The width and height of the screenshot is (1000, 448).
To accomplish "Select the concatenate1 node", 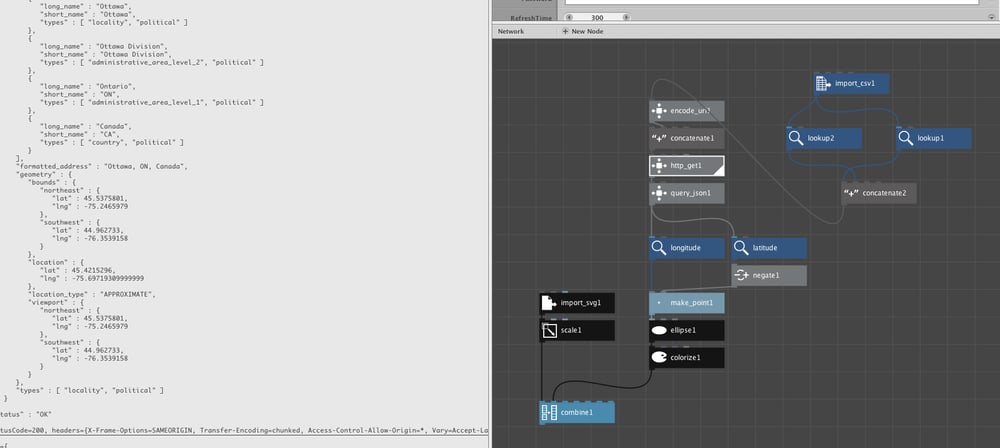I will (x=686, y=138).
